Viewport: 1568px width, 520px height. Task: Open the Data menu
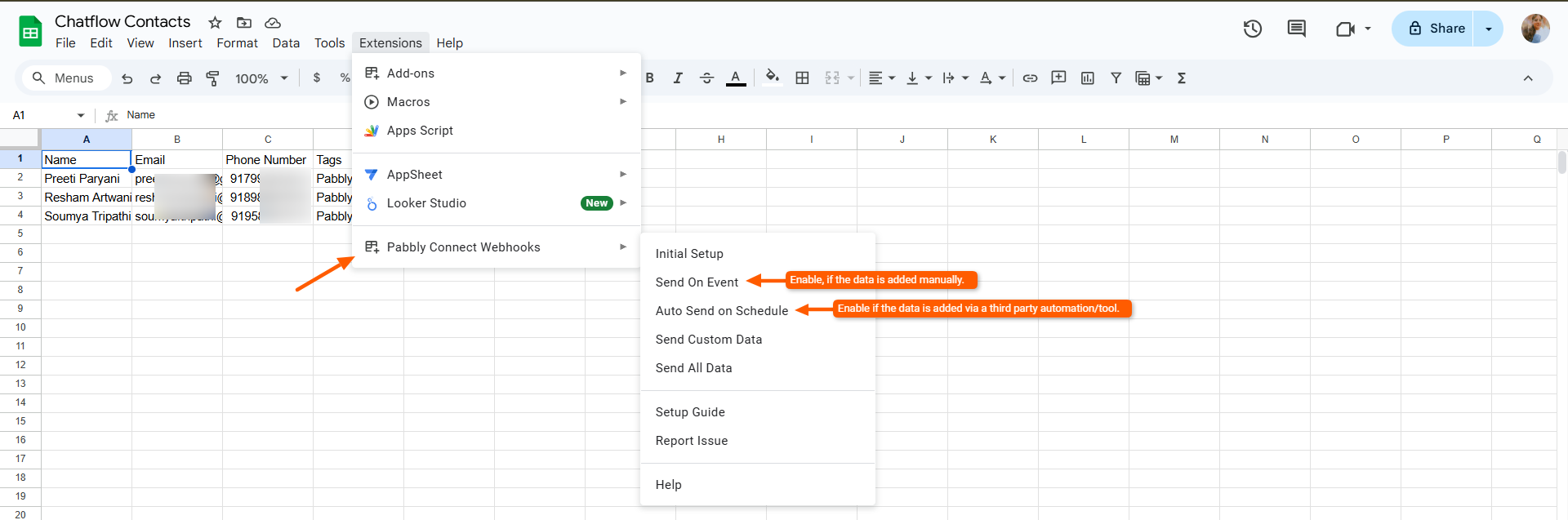286,43
